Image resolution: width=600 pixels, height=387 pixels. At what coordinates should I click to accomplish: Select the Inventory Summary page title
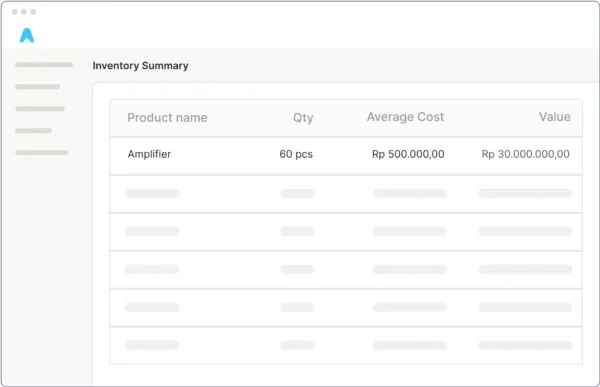(x=140, y=66)
